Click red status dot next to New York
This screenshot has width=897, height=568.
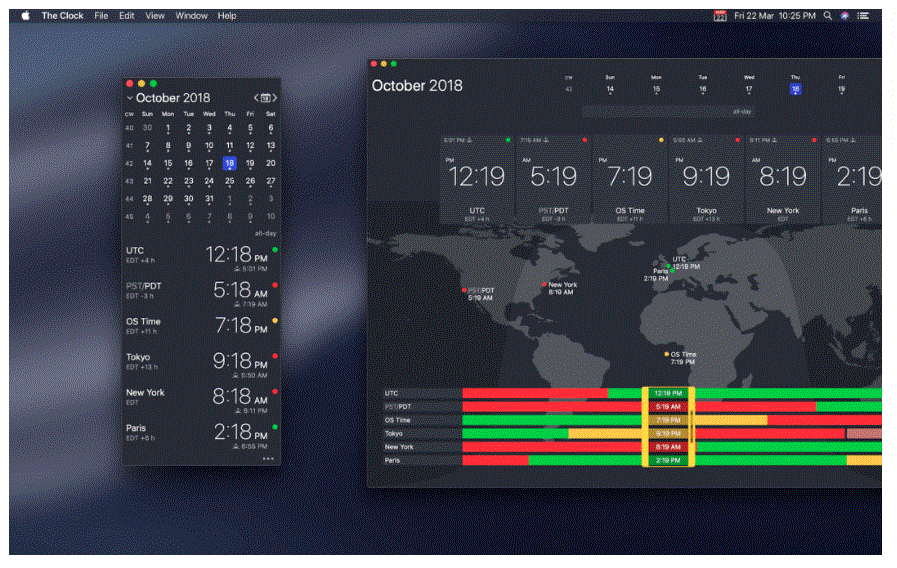coord(275,392)
